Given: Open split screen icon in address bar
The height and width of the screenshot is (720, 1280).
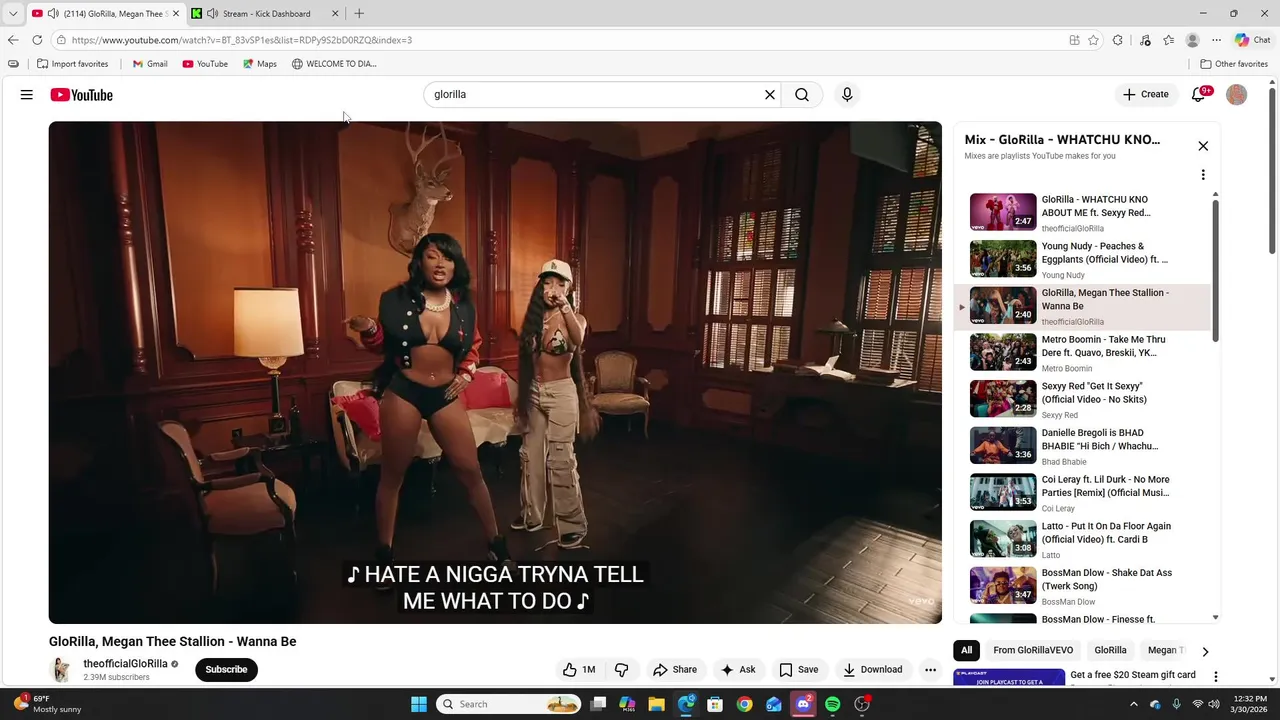Looking at the screenshot, I should (x=1074, y=40).
